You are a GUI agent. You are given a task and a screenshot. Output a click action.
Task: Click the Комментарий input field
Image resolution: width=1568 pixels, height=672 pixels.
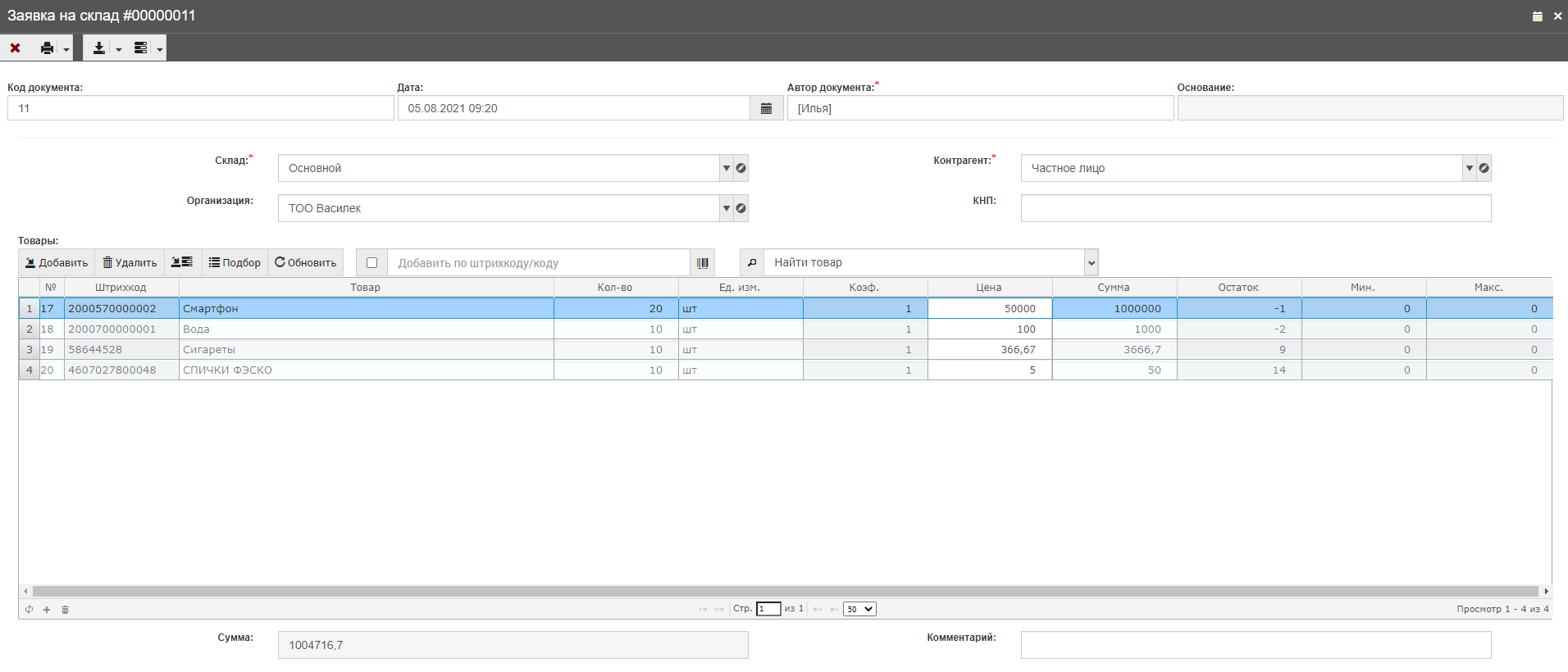tap(1256, 645)
